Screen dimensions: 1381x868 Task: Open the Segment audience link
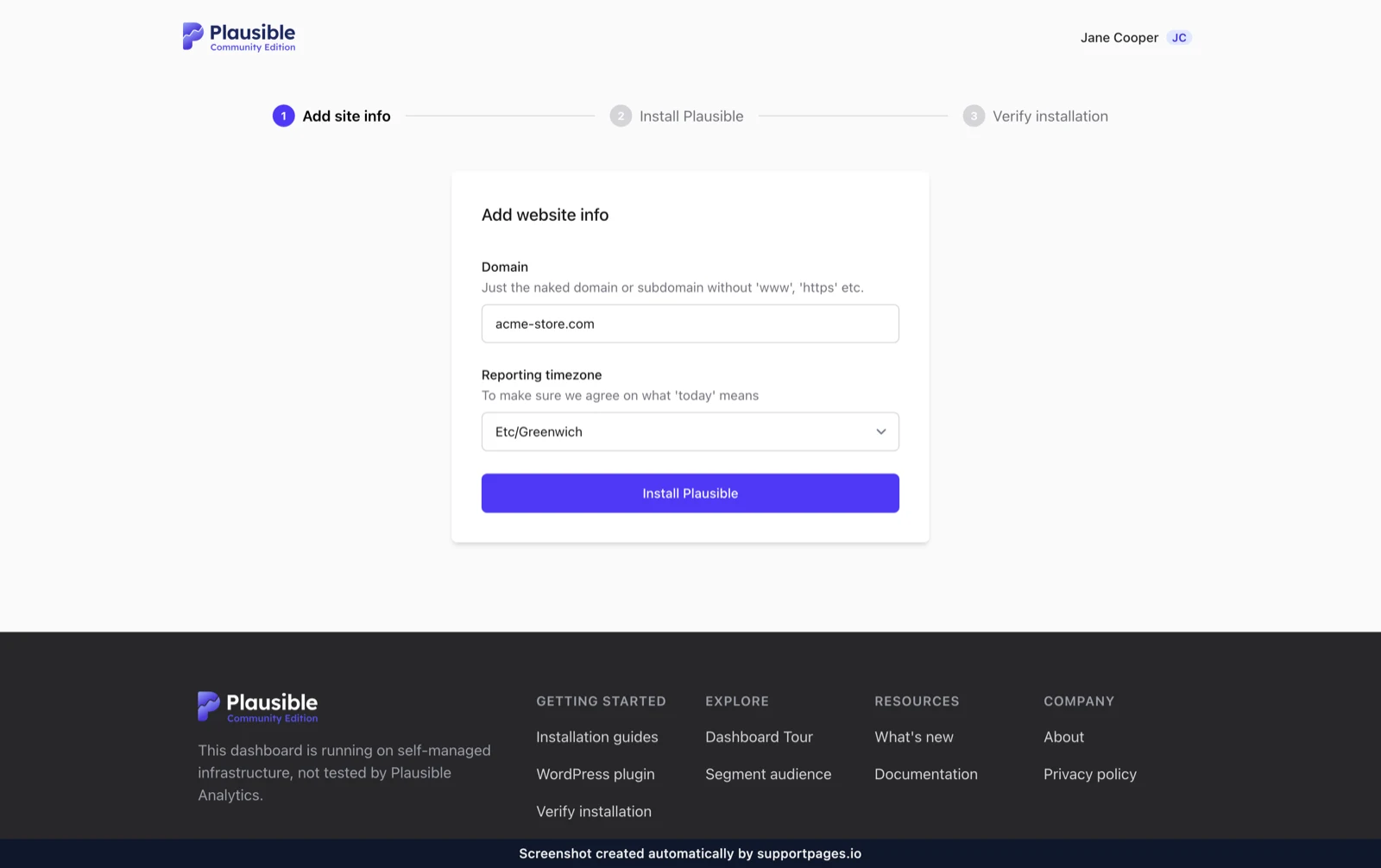[768, 774]
